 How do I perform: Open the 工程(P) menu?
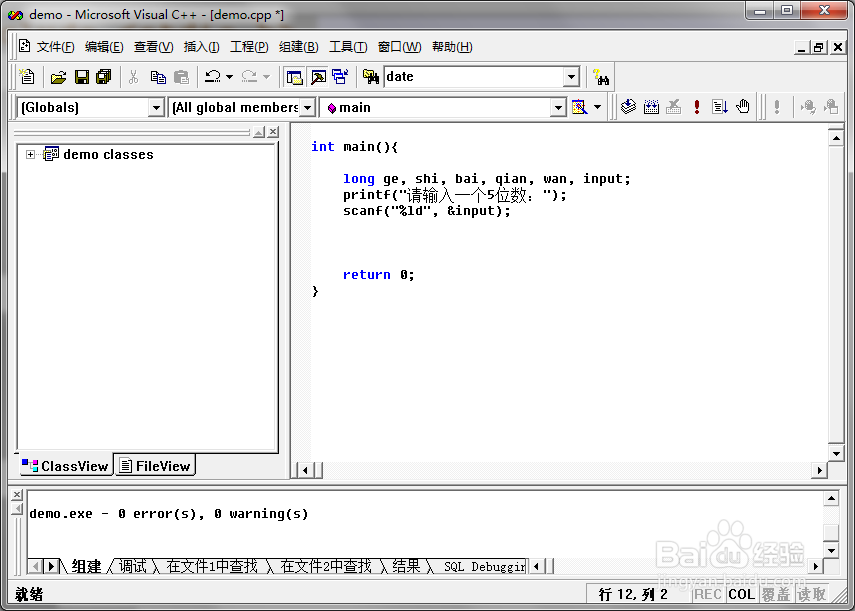[249, 47]
